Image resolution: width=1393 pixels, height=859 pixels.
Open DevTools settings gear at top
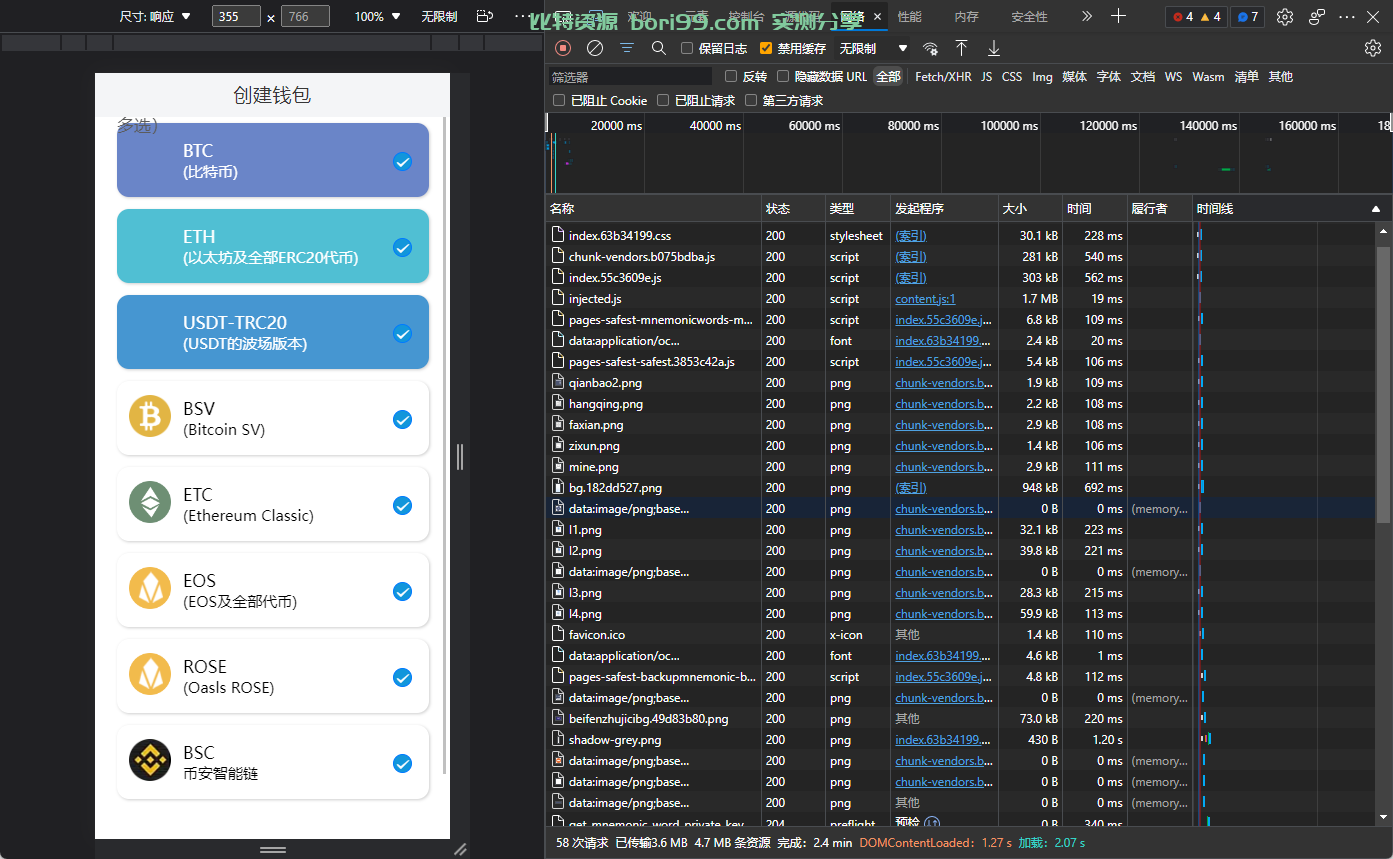tap(1285, 16)
